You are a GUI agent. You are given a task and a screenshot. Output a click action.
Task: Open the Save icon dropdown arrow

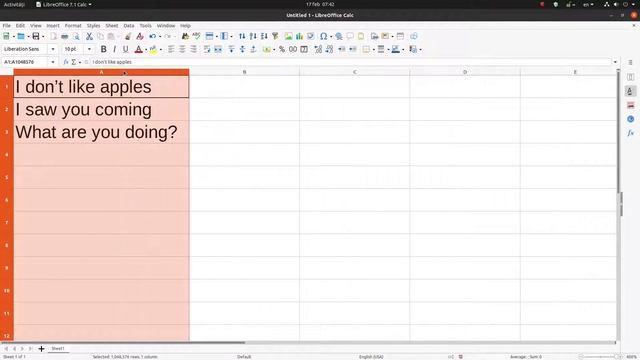[43, 36]
